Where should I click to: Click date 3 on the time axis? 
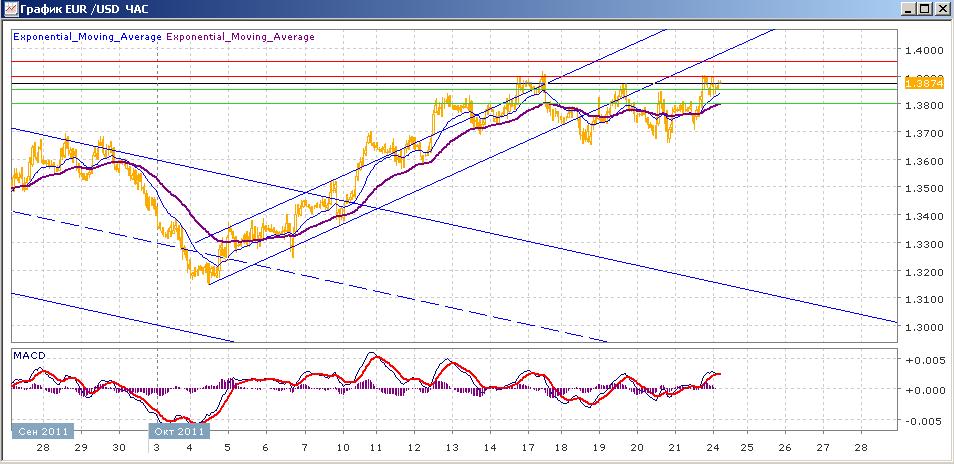click(x=158, y=448)
